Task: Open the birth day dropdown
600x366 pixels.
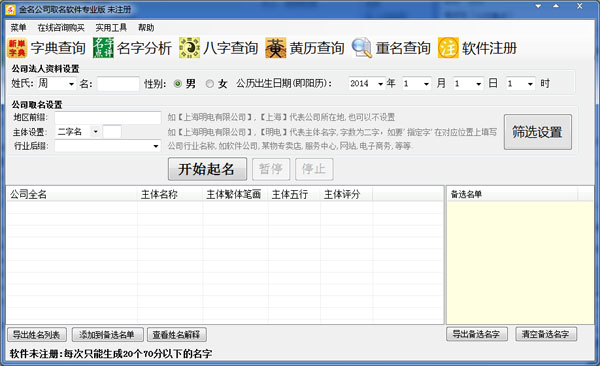Action: click(478, 84)
